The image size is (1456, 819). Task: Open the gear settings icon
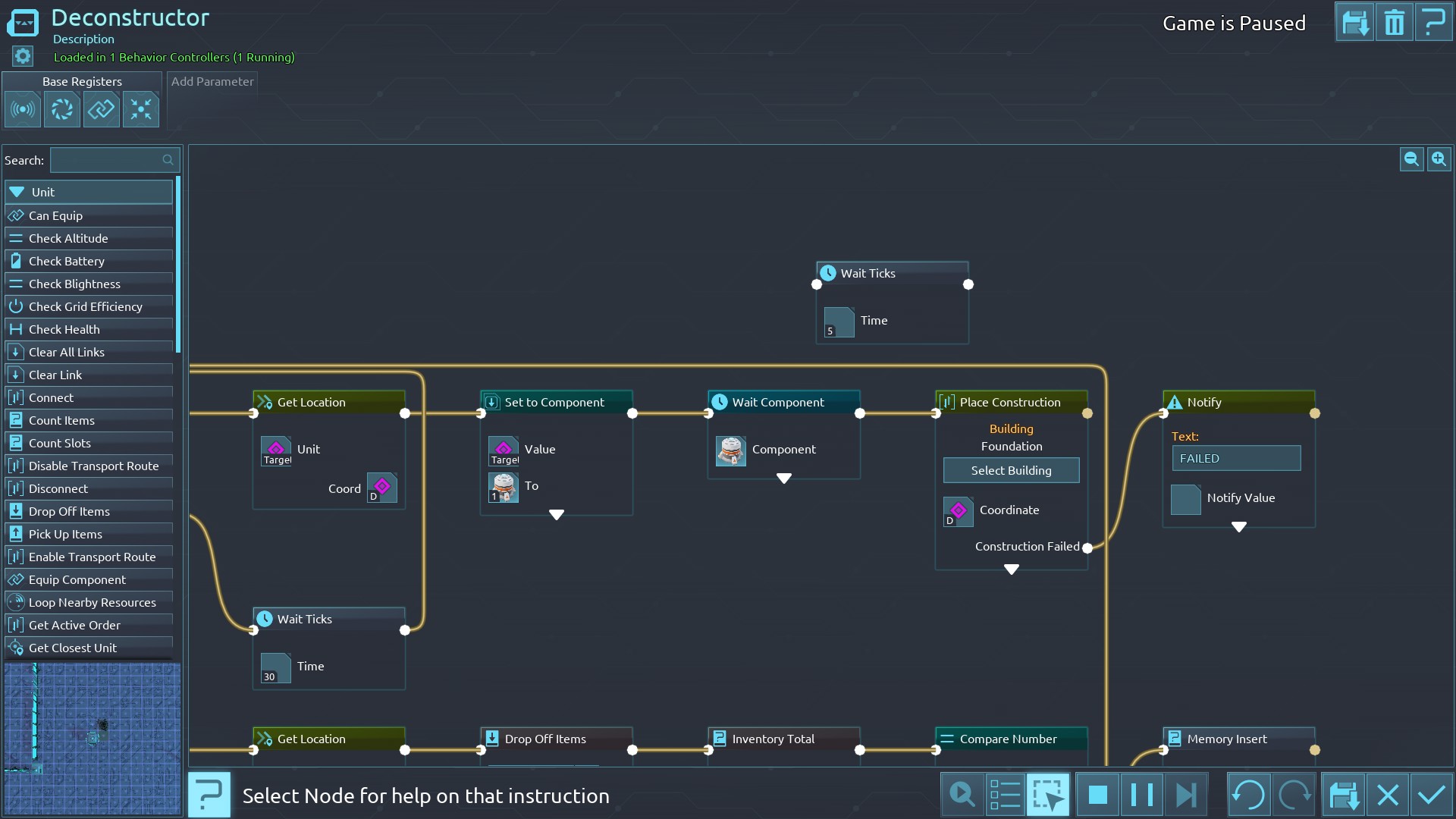point(23,56)
